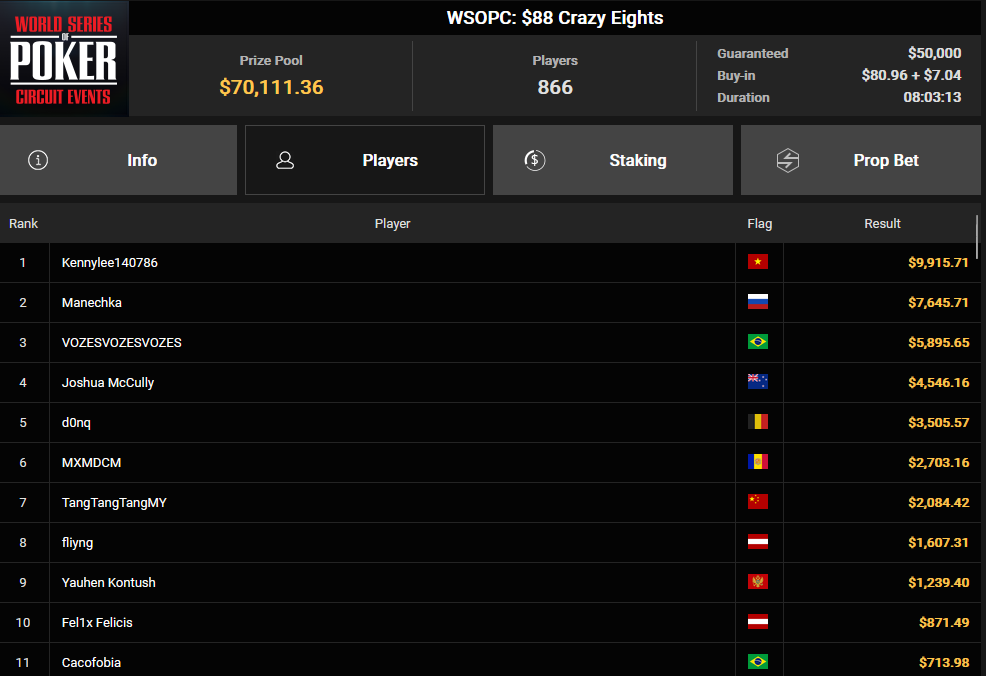Click the Prize Pool amount display
986x676 pixels.
[x=271, y=87]
